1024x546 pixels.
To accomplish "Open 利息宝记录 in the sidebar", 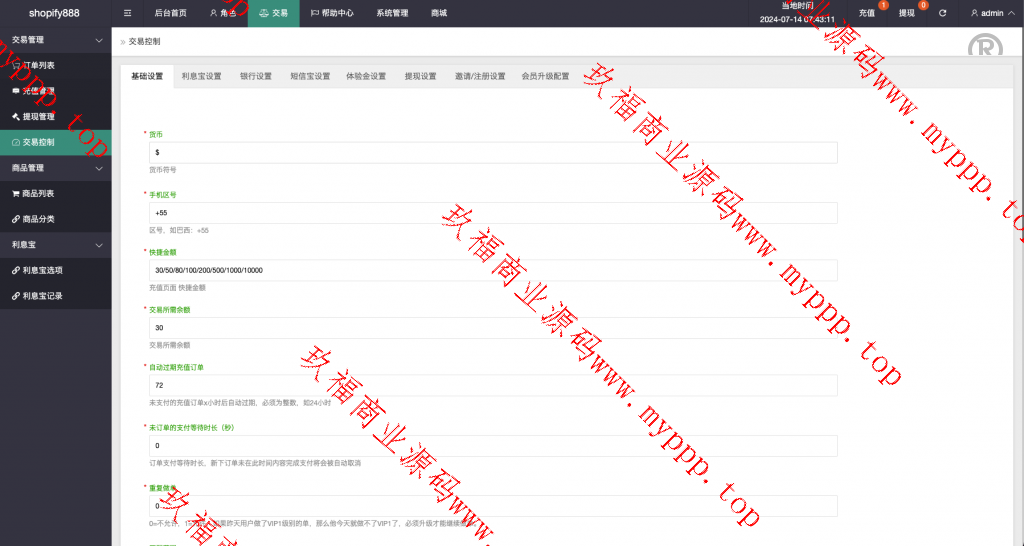I will point(42,296).
